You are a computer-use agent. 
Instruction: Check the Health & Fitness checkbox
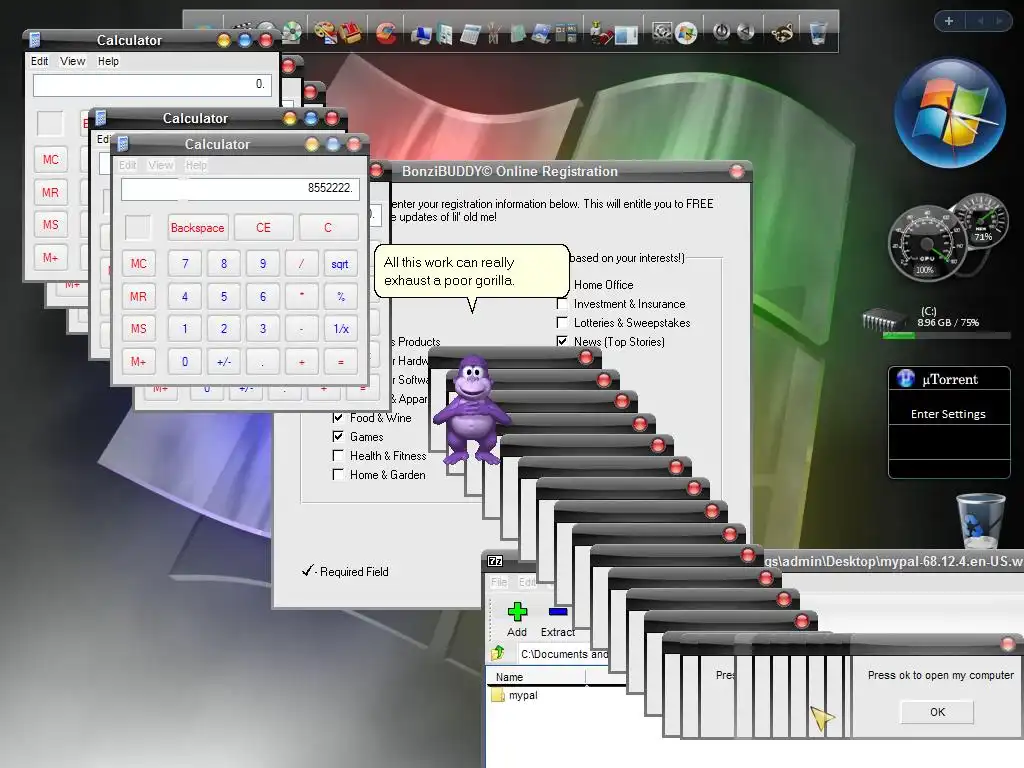338,455
